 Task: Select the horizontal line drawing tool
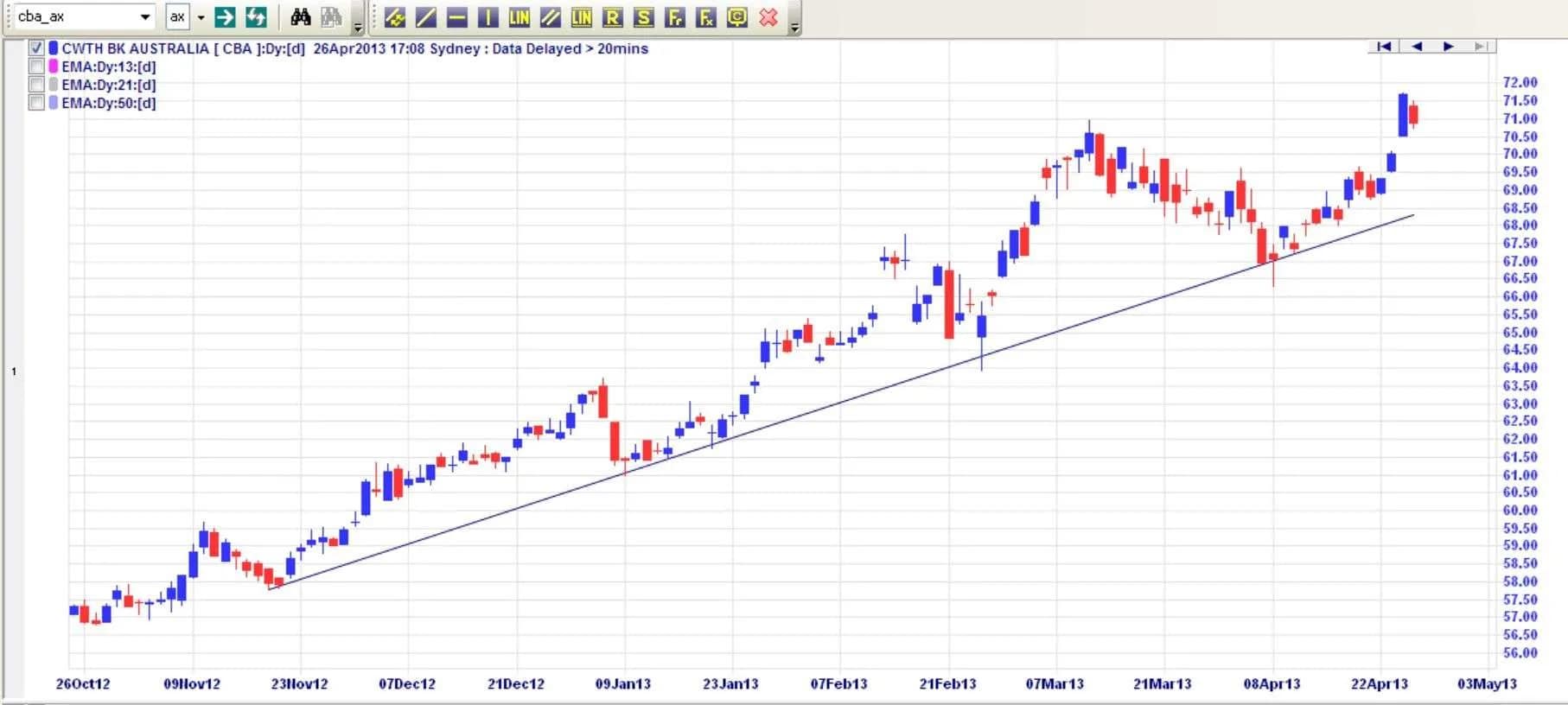click(x=456, y=17)
